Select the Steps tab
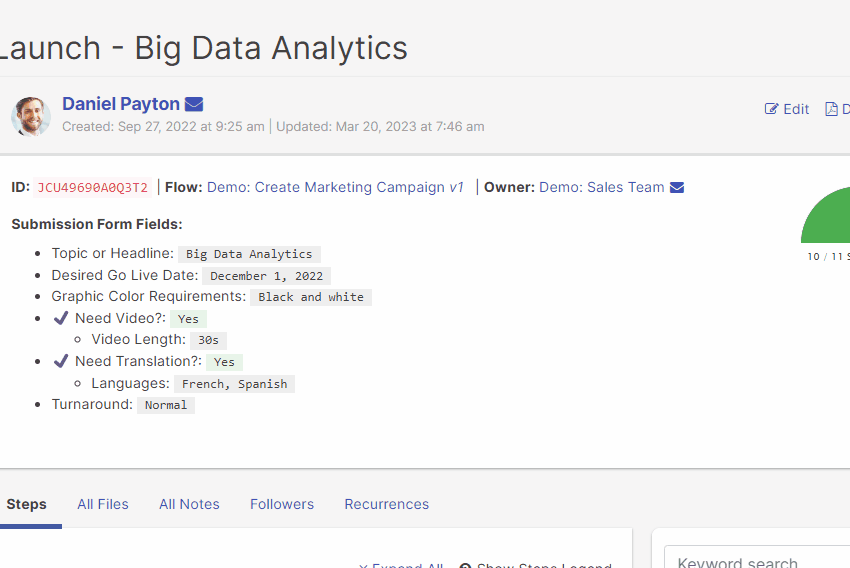850x568 pixels. coord(27,504)
